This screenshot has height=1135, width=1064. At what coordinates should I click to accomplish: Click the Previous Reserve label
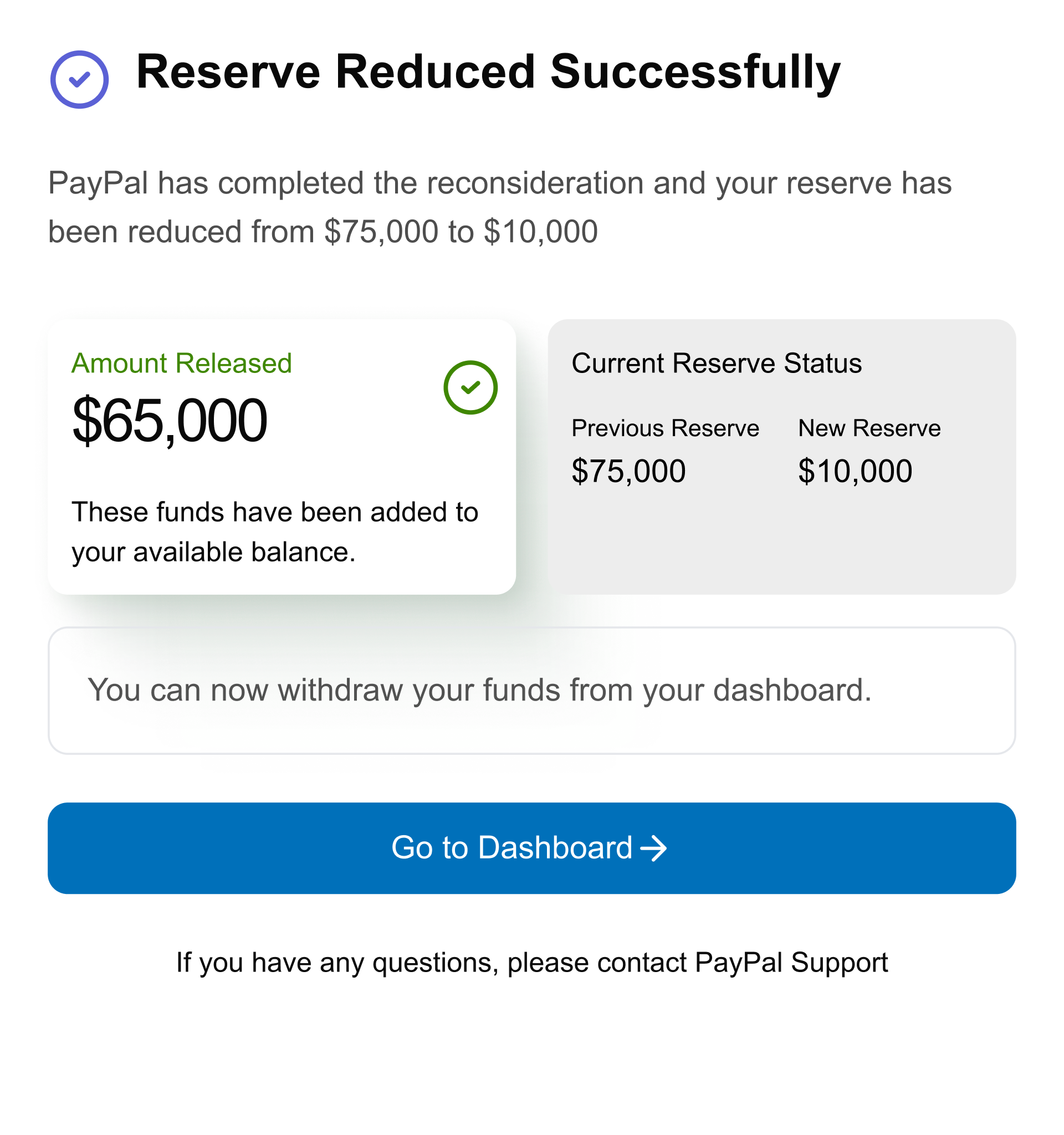(x=665, y=428)
